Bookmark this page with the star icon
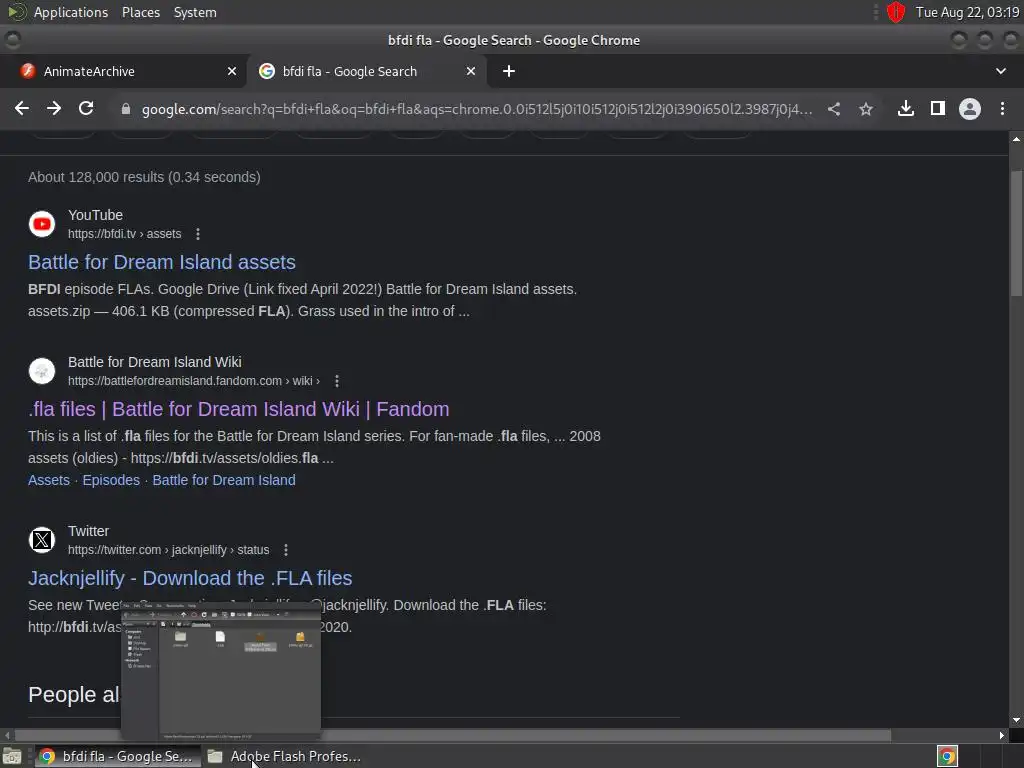 (x=866, y=109)
